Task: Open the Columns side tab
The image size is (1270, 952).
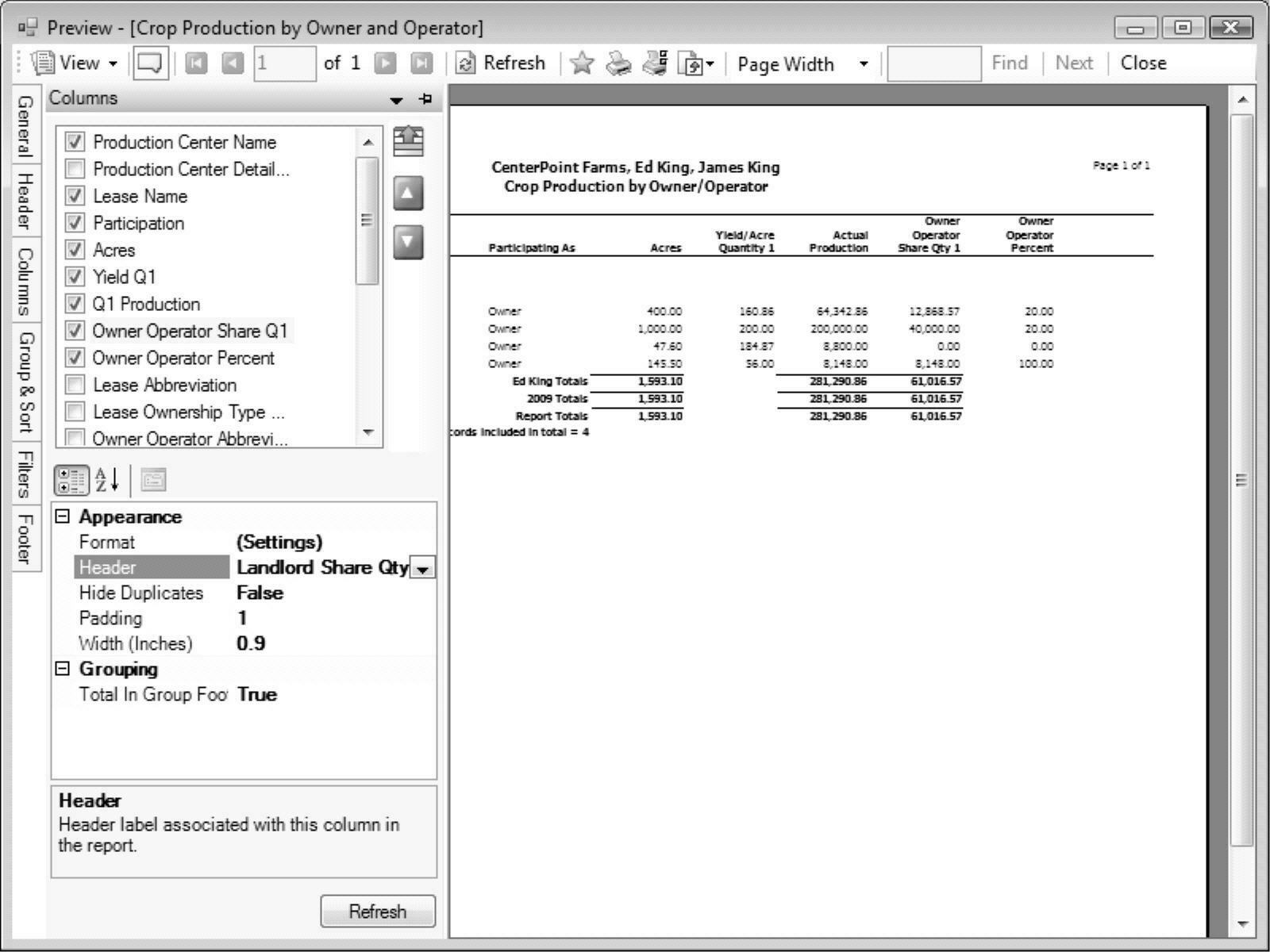Action: pyautogui.click(x=25, y=280)
